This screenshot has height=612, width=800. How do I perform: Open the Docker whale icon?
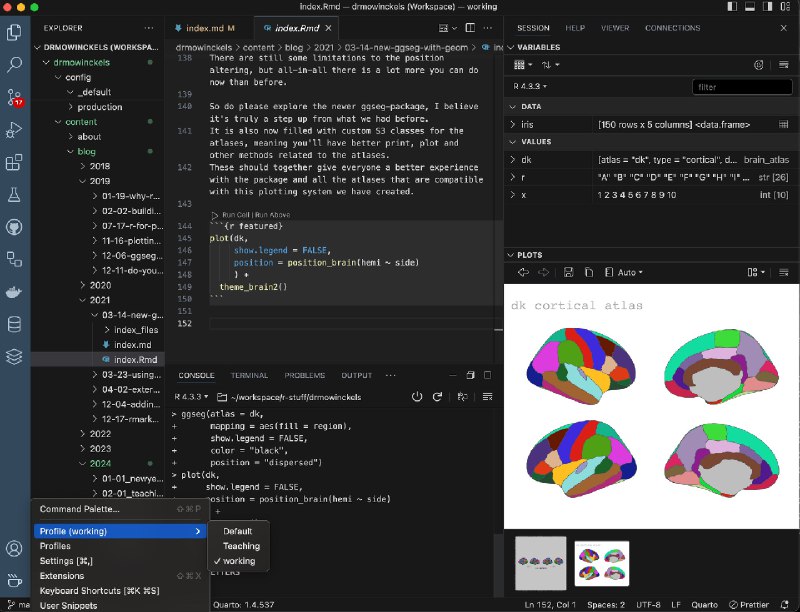click(x=14, y=292)
